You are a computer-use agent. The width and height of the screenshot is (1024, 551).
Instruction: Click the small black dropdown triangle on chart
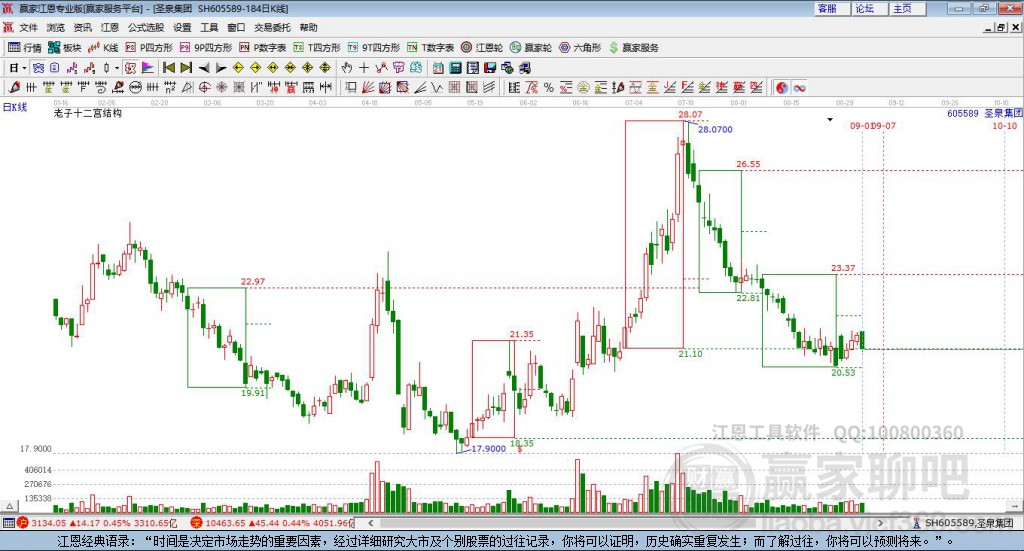(830, 119)
